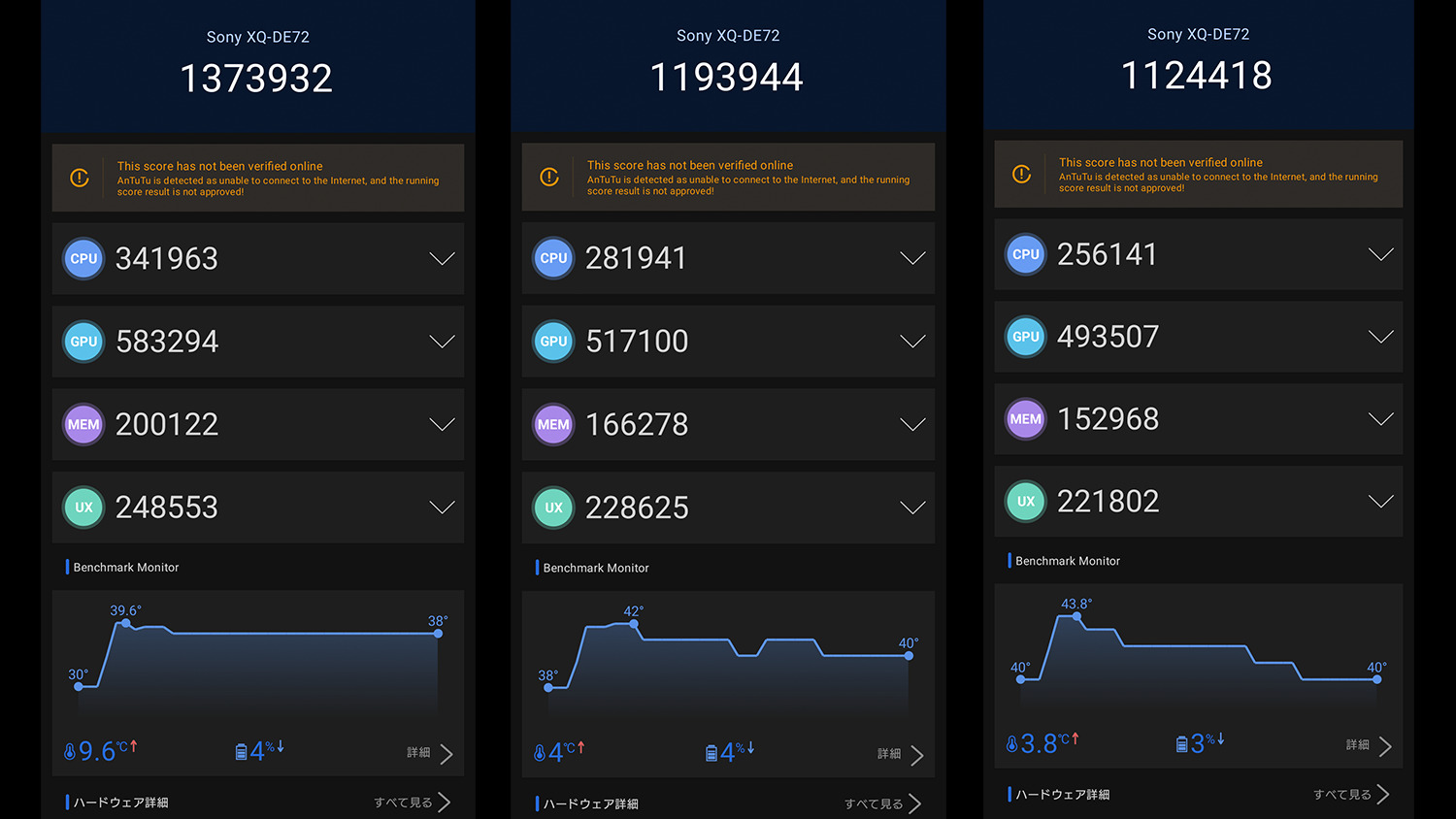Click the CPU badge beside score 256141
Viewport: 1456px width, 819px height.
1026,254
